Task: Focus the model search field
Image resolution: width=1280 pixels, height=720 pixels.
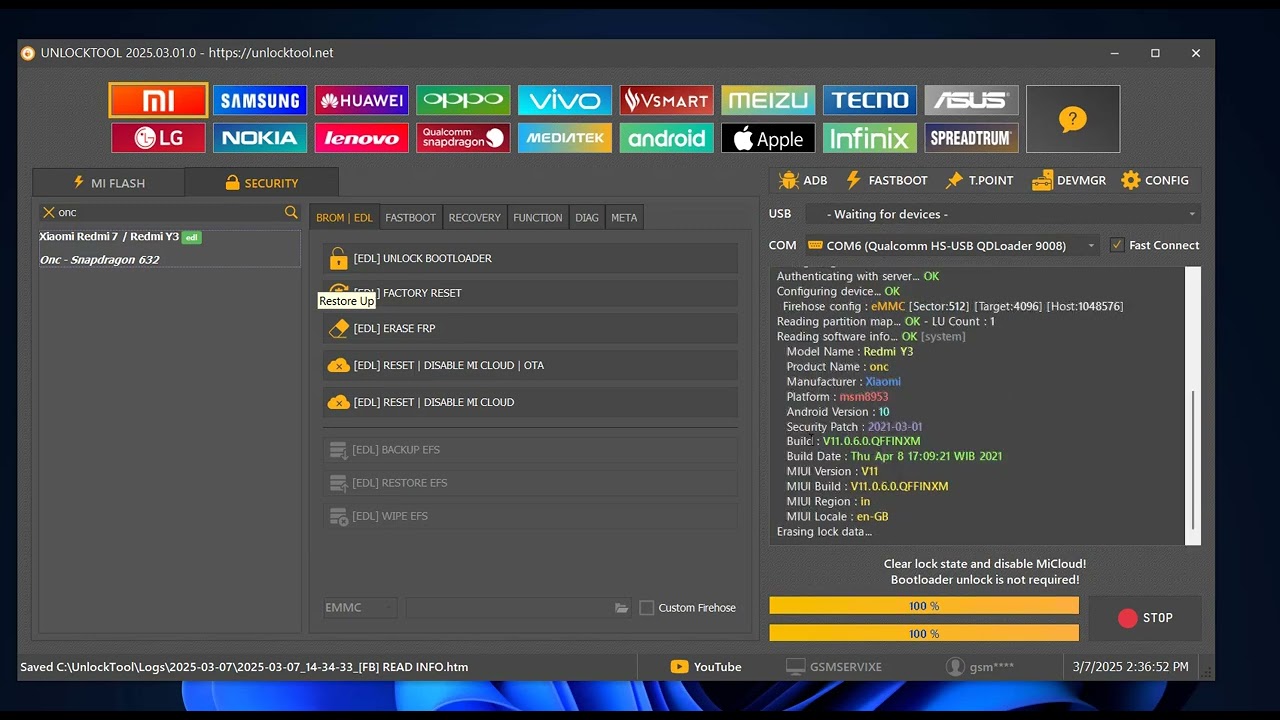Action: tap(170, 212)
